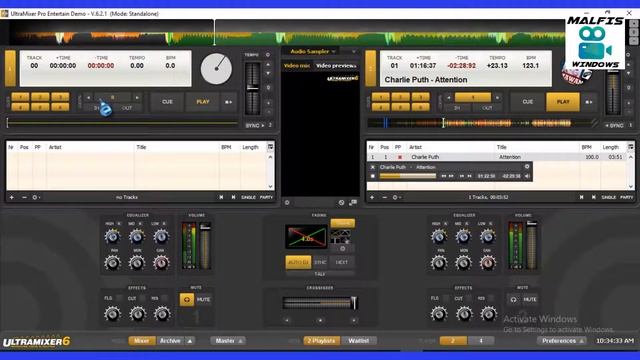Image resolution: width=640 pixels, height=360 pixels.
Task: Increase the loop length on the right deck
Action: [497, 98]
